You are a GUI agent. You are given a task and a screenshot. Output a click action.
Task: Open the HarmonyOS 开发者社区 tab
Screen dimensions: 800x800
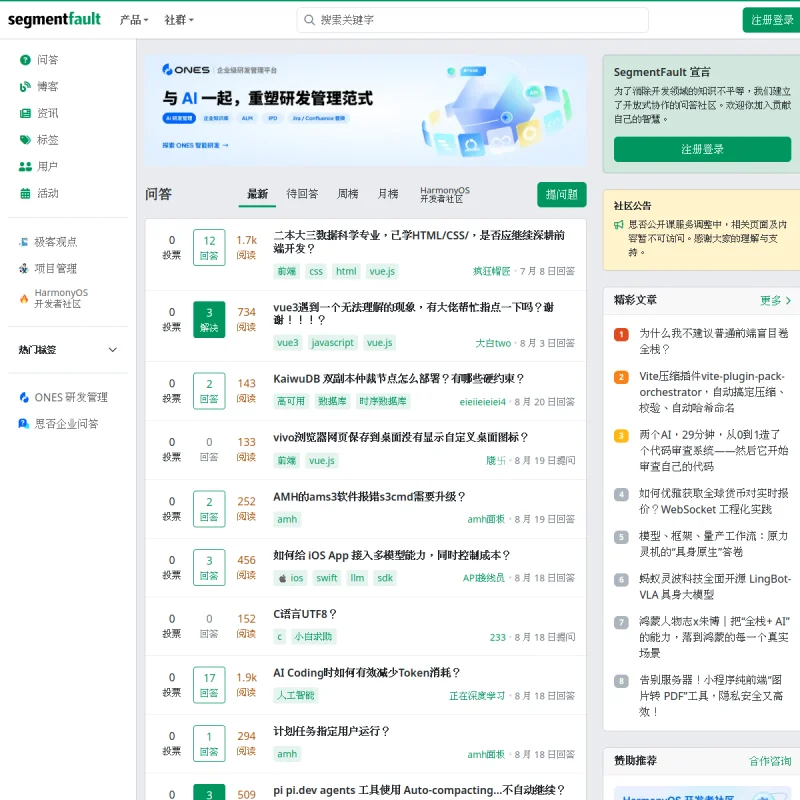(444, 194)
